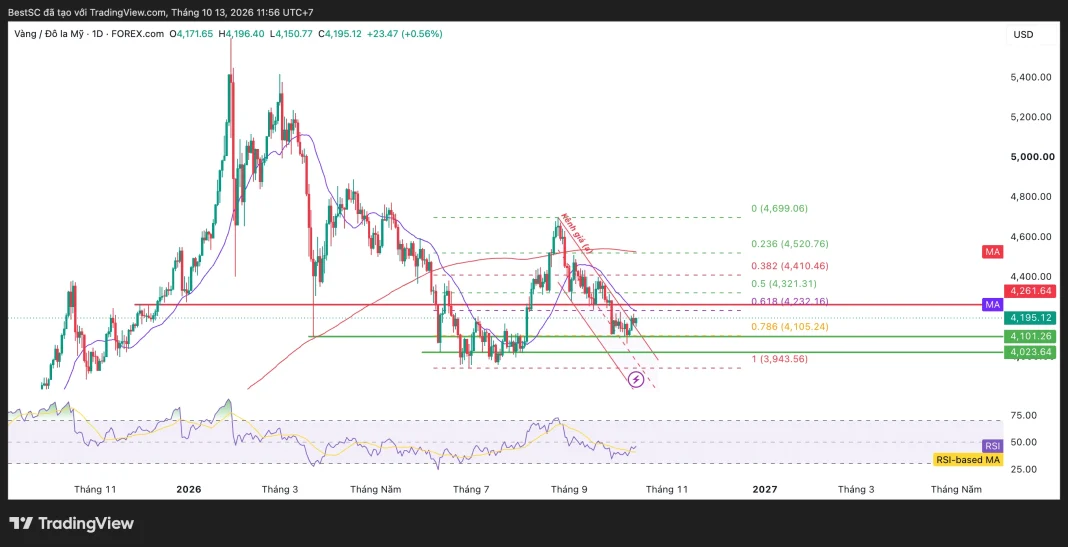Click the first Tháng Năm label before Tháng 7
1068x547 pixels.
[375, 489]
